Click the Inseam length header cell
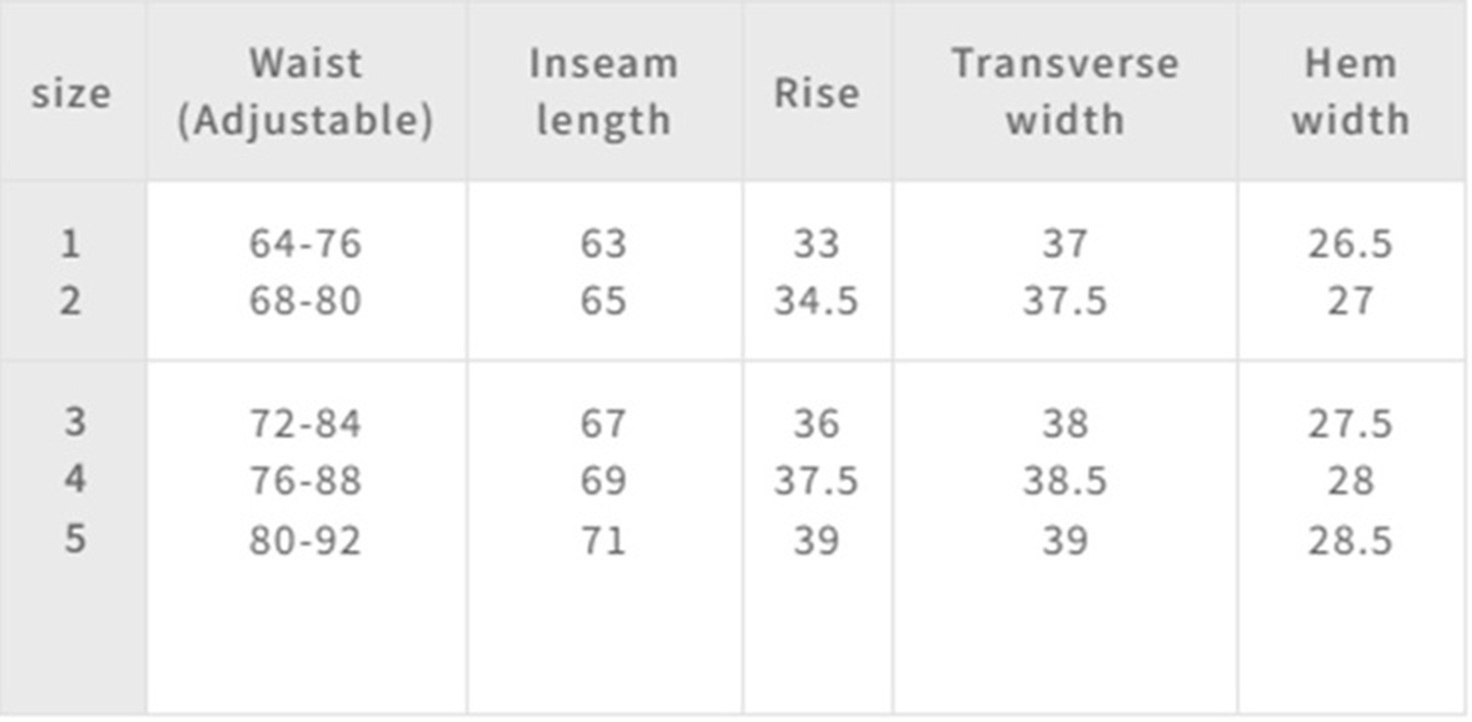This screenshot has height=722, width=1472. (x=603, y=92)
